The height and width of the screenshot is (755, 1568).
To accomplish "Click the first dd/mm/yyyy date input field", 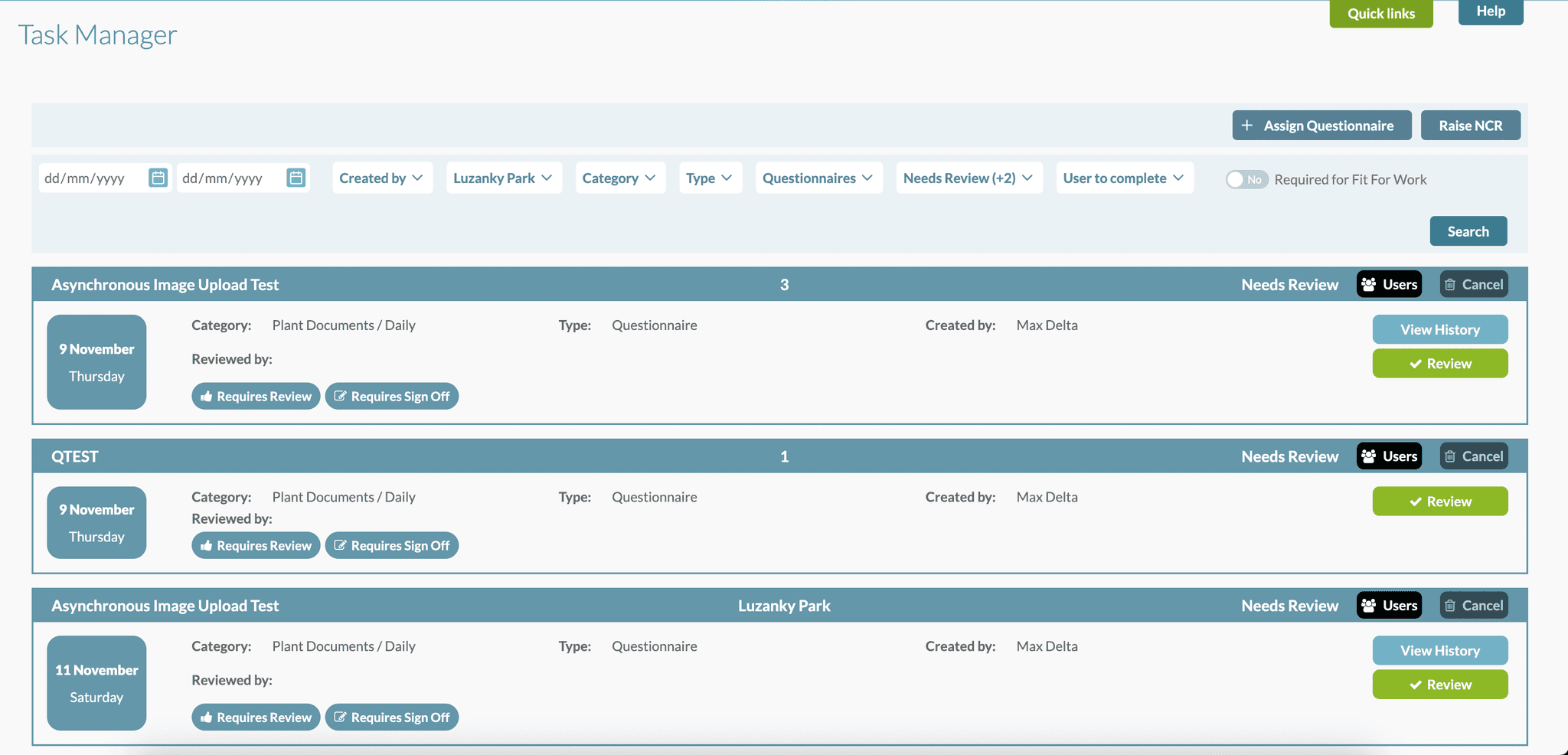I will pyautogui.click(x=92, y=177).
